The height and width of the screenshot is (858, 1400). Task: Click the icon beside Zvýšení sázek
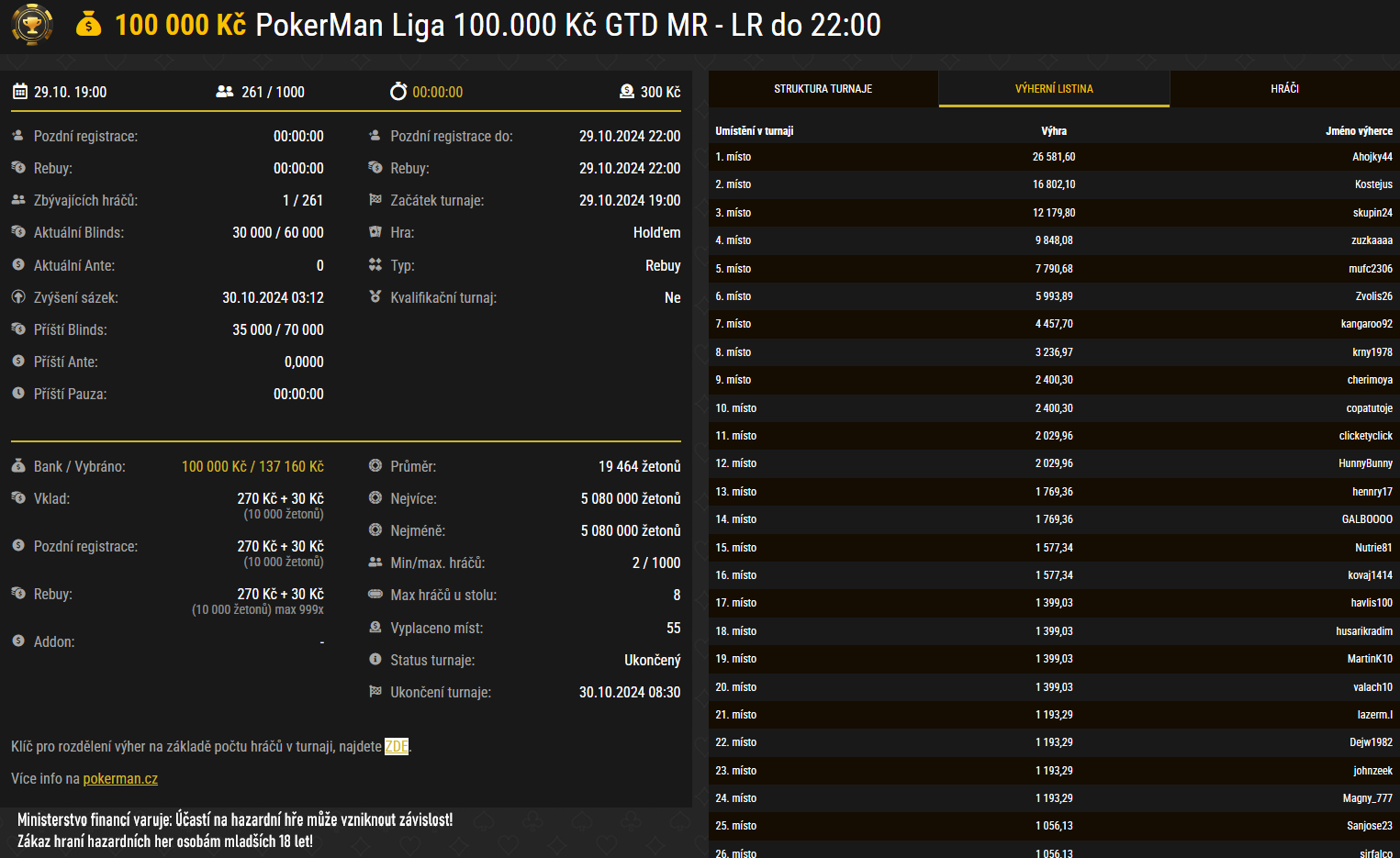pos(18,296)
